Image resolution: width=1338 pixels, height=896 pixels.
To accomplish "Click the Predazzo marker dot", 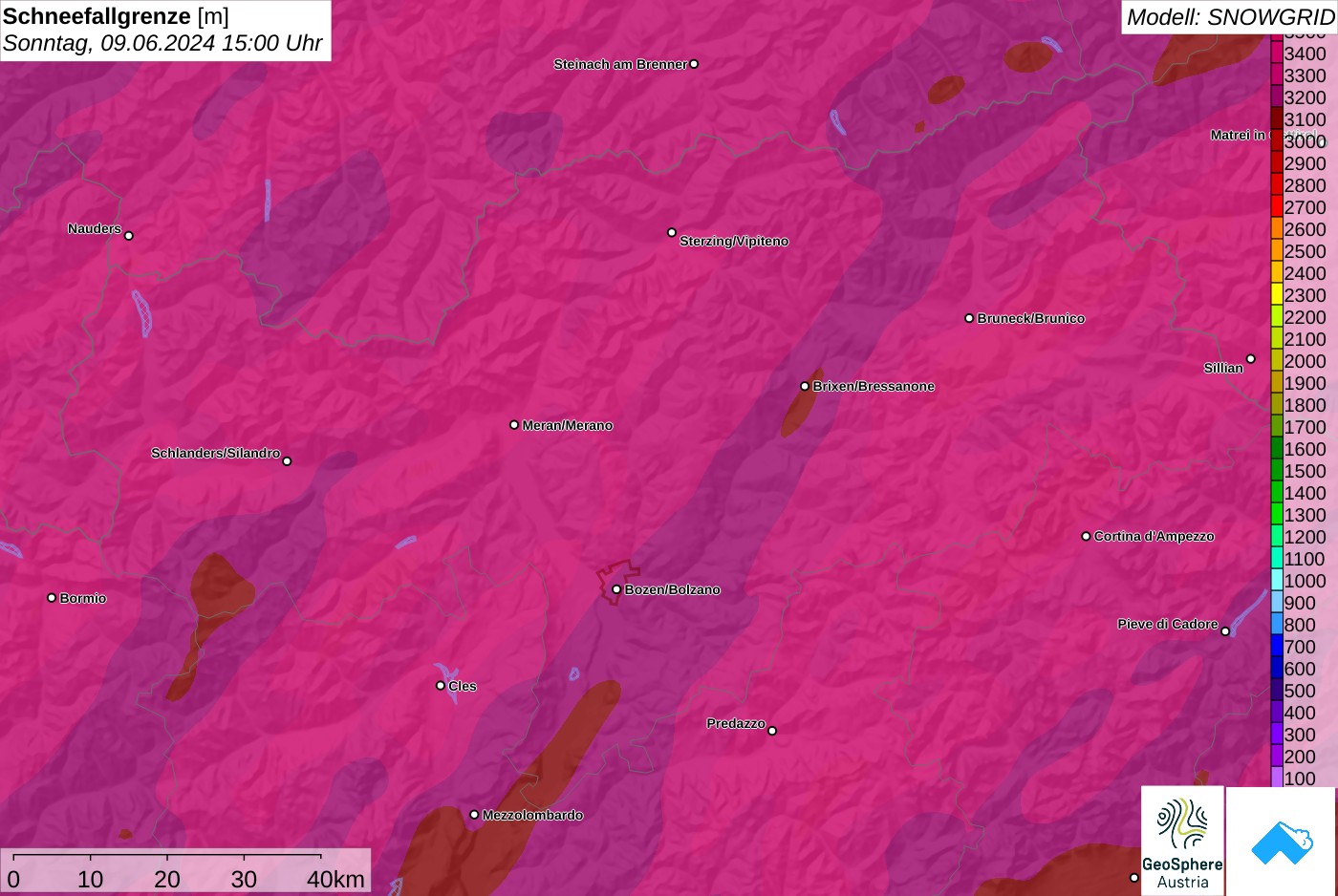I will 772,731.
